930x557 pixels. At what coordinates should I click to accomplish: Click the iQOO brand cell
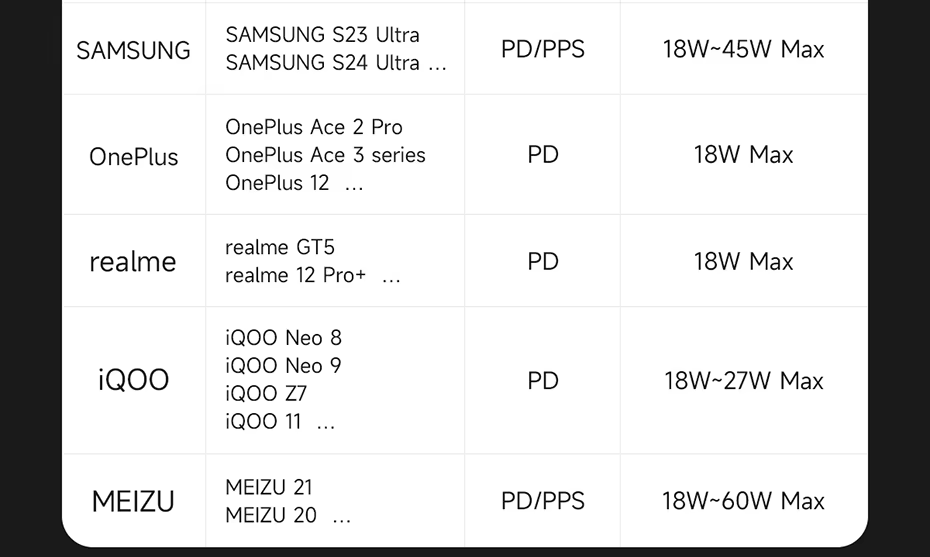[133, 380]
